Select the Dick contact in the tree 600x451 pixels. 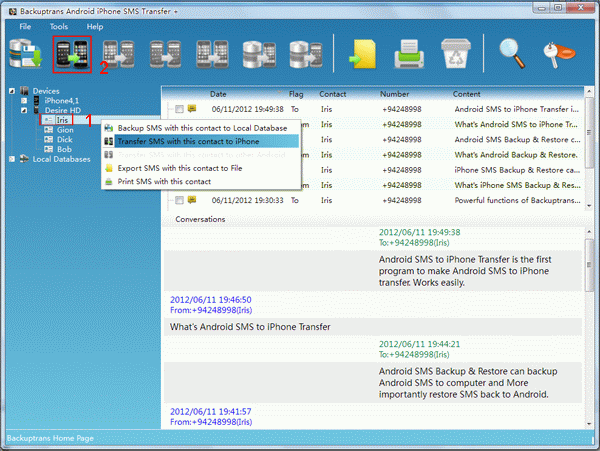[x=64, y=139]
